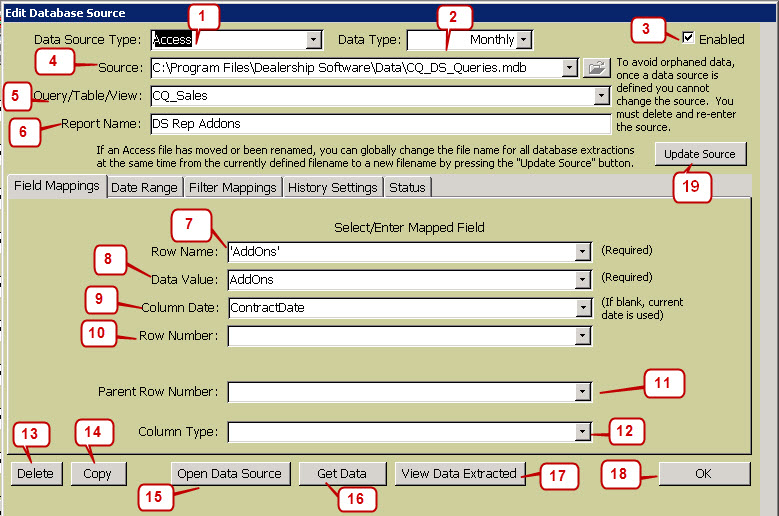The image size is (779, 516).
Task: Select the History Settings tab
Action: (334, 187)
